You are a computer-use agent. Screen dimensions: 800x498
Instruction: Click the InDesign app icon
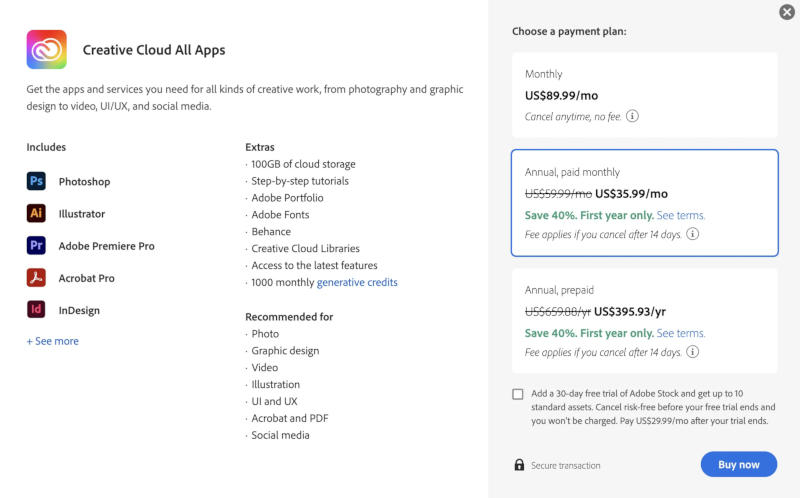pos(36,310)
